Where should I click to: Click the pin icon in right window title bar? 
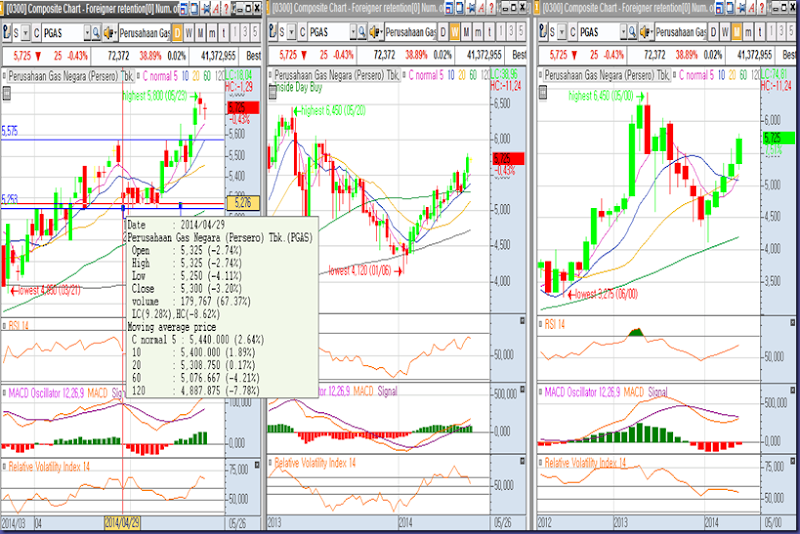[x=741, y=8]
